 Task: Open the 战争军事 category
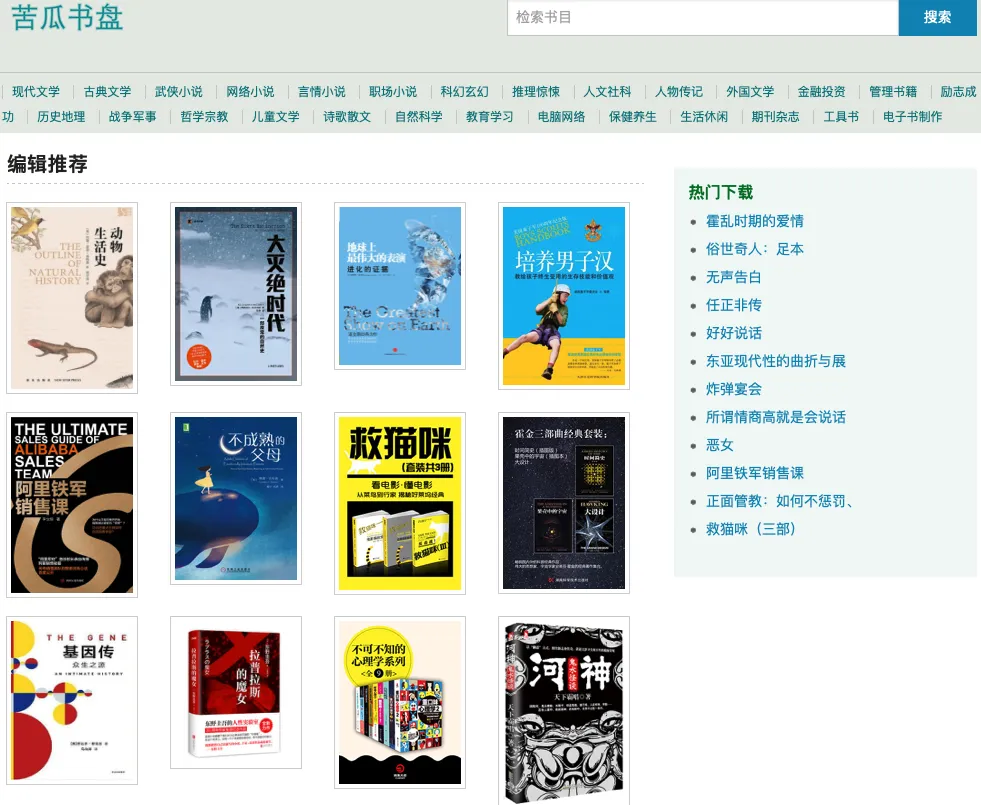(133, 117)
